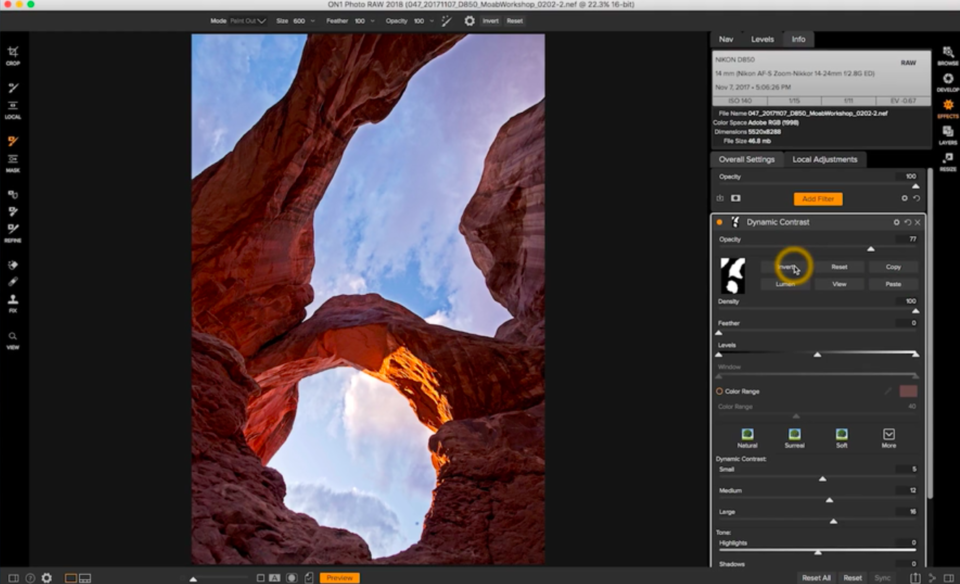This screenshot has height=584, width=960.
Task: Click the export preset icon beside mask icon
Action: 720,198
